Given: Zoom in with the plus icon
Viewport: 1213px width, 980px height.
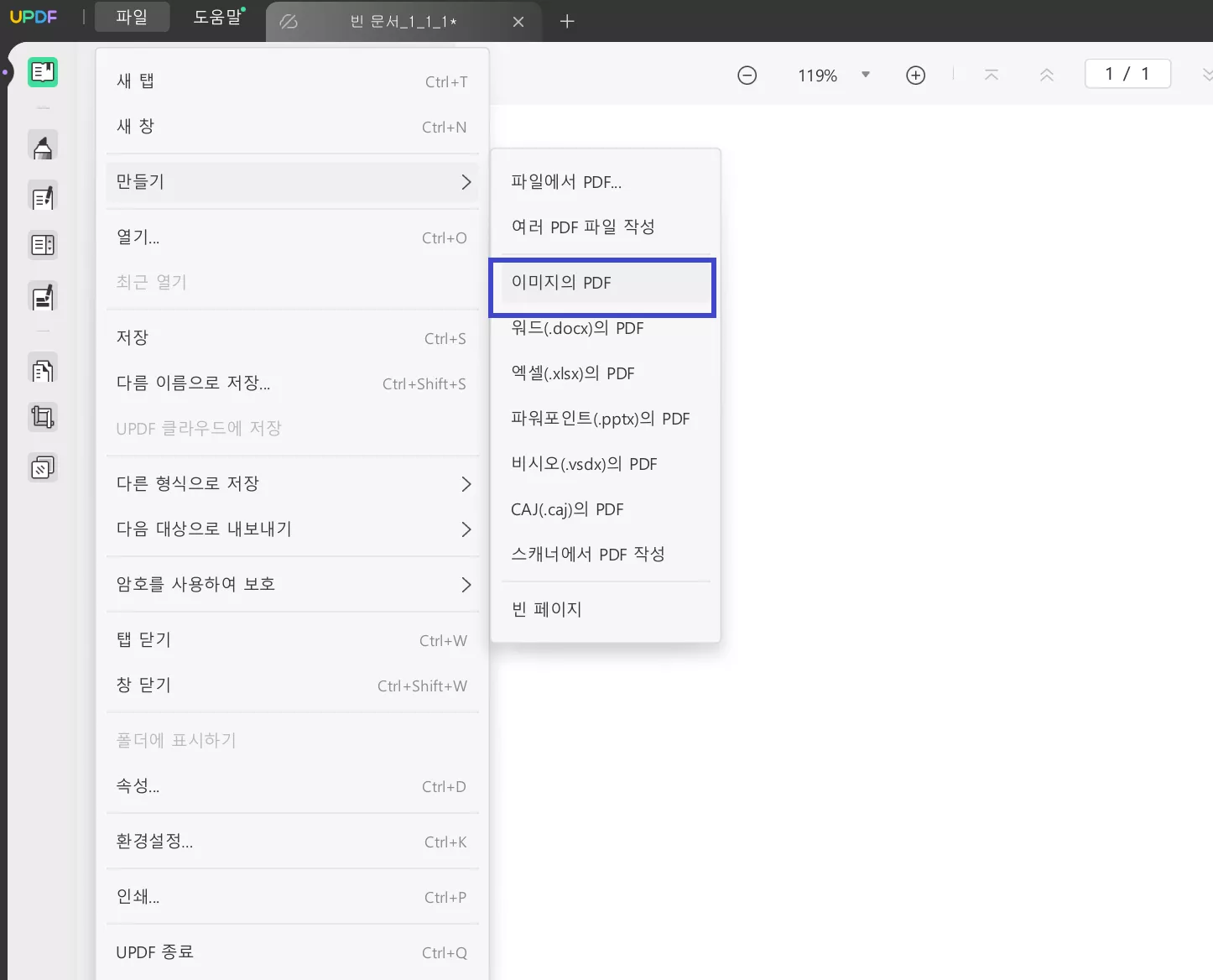Looking at the screenshot, I should click(915, 75).
